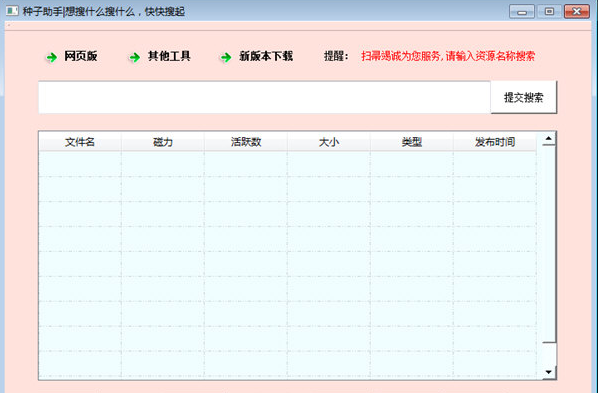Click the green arrow beside 新版本下载
Screen dimensions: 598x393
226,58
